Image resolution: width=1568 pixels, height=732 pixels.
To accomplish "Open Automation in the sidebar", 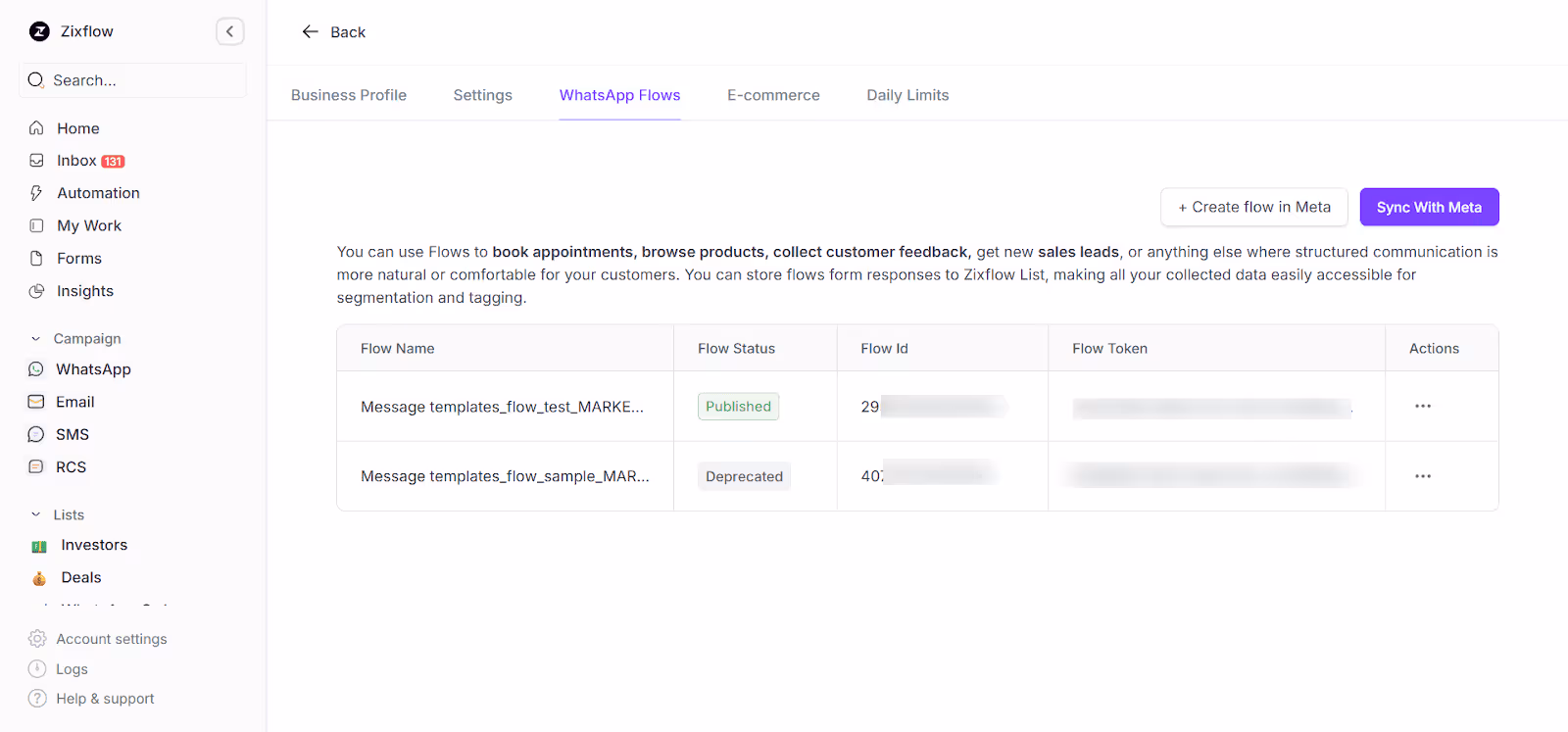I will 98,193.
